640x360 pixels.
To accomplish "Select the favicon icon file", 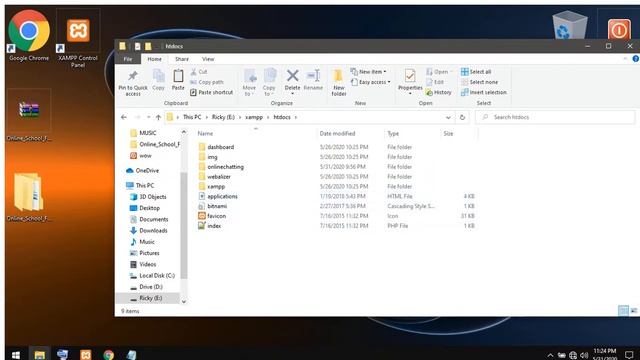I will [x=216, y=216].
